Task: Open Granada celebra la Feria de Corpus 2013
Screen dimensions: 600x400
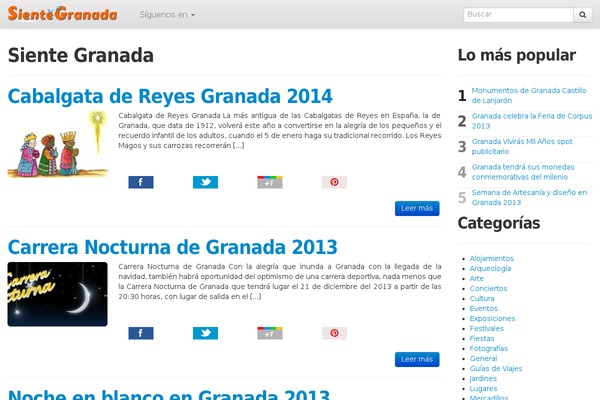Action: pyautogui.click(x=532, y=121)
